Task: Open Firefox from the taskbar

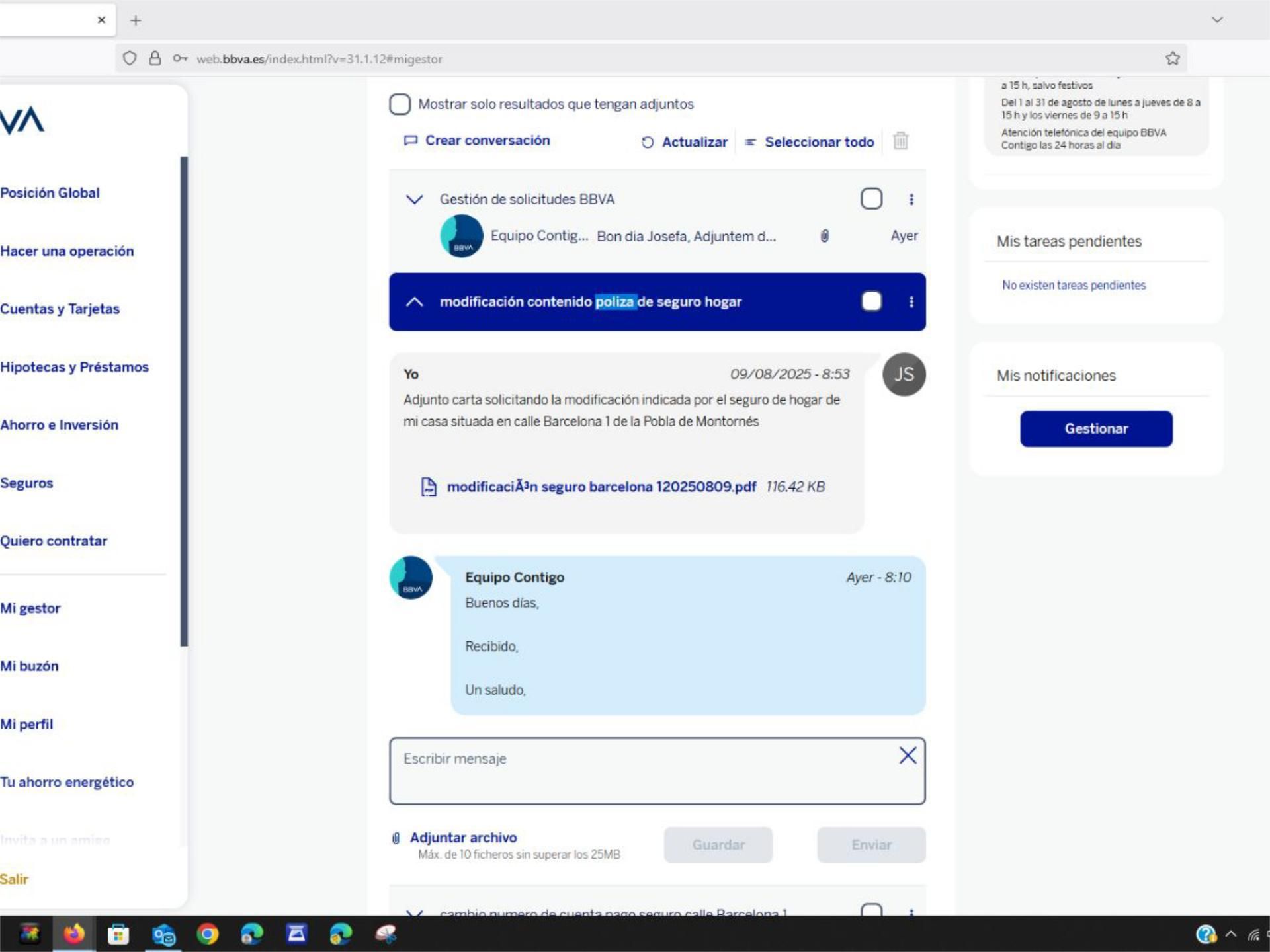Action: (74, 933)
